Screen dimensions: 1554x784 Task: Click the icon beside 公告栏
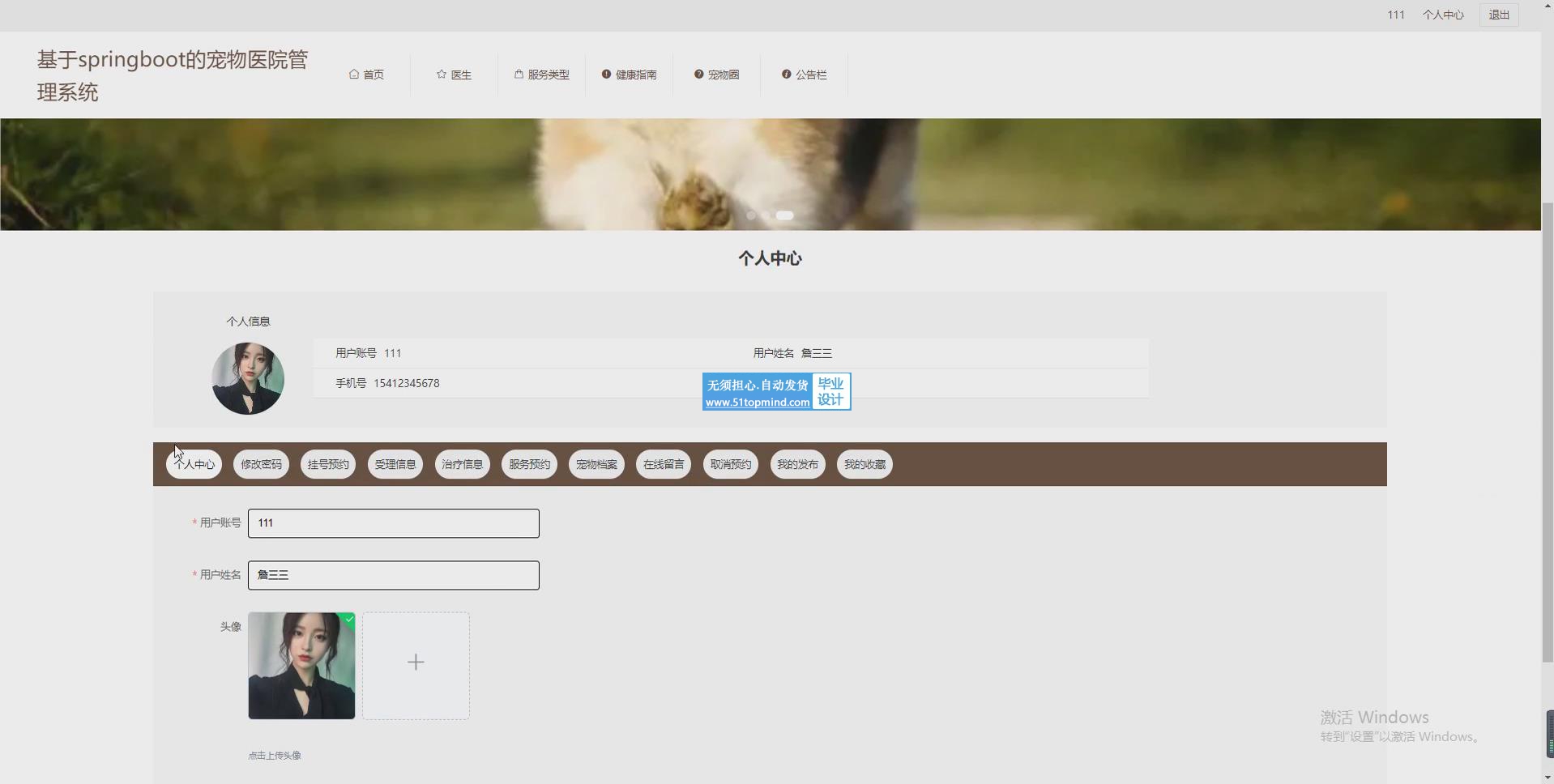[x=786, y=75]
